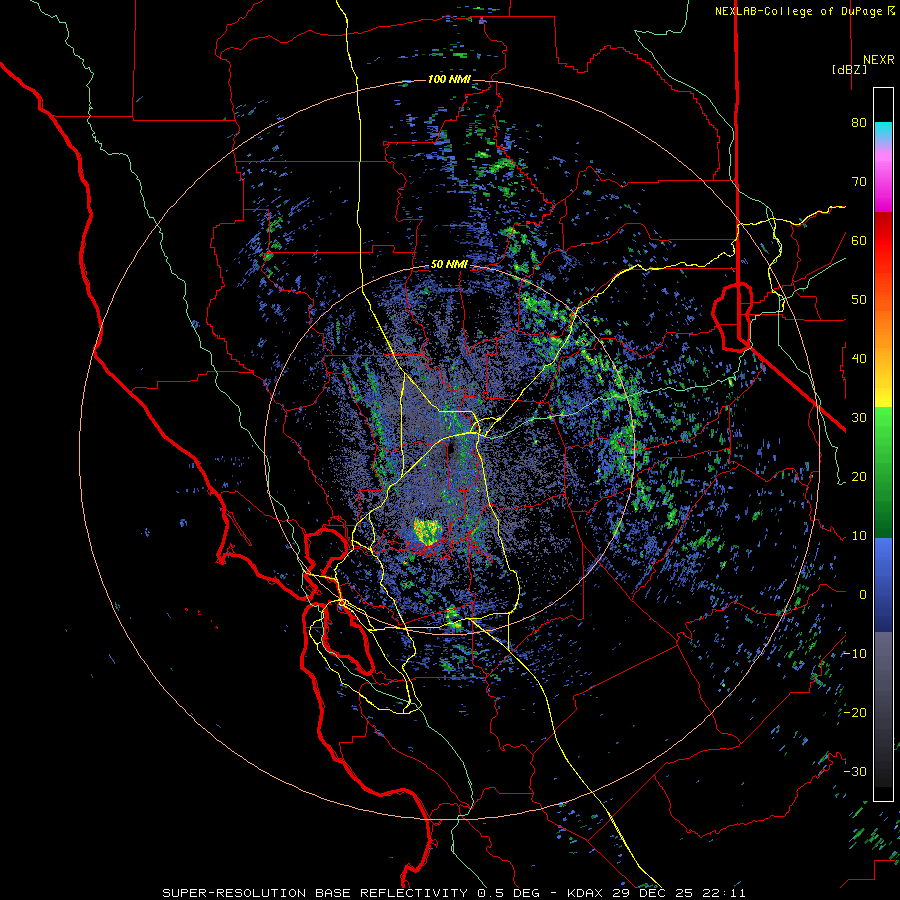Click the 100 NMI range ring label
900x900 pixels.
coord(449,79)
